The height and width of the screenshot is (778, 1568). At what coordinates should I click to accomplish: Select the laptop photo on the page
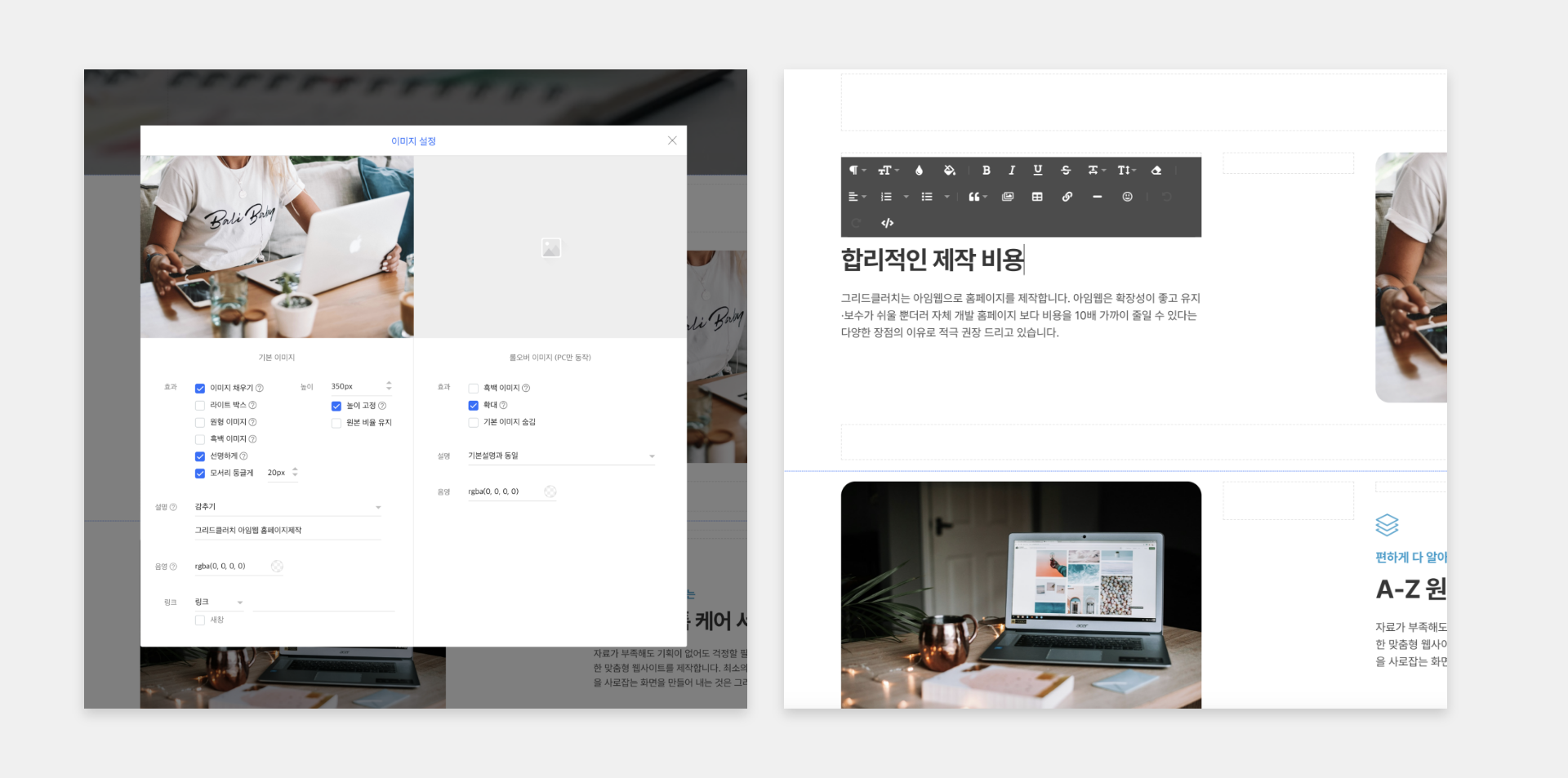tap(1021, 595)
